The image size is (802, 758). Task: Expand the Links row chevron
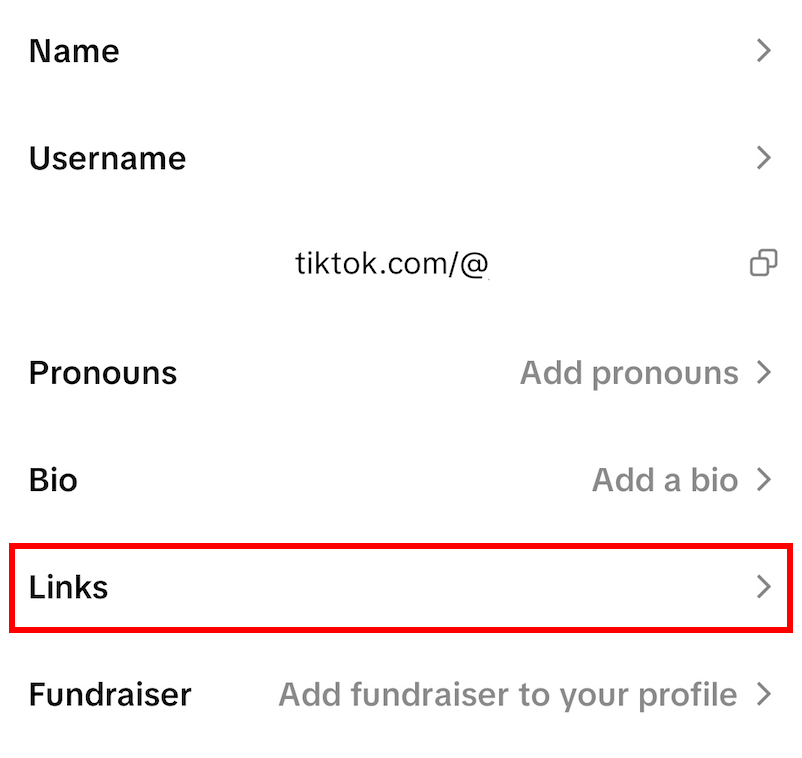click(763, 587)
